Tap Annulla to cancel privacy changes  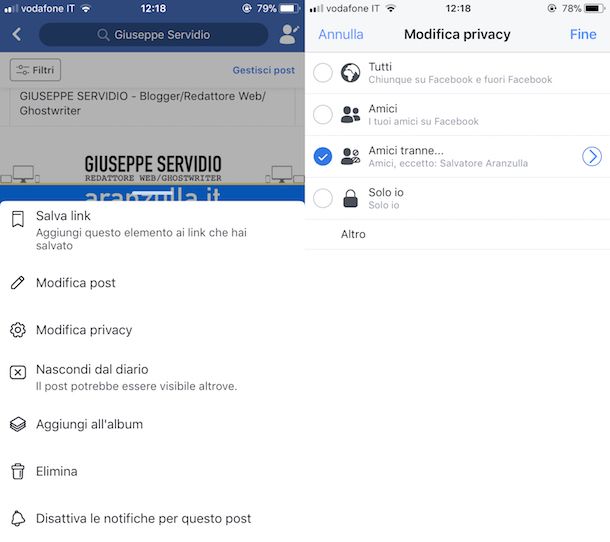tap(341, 35)
